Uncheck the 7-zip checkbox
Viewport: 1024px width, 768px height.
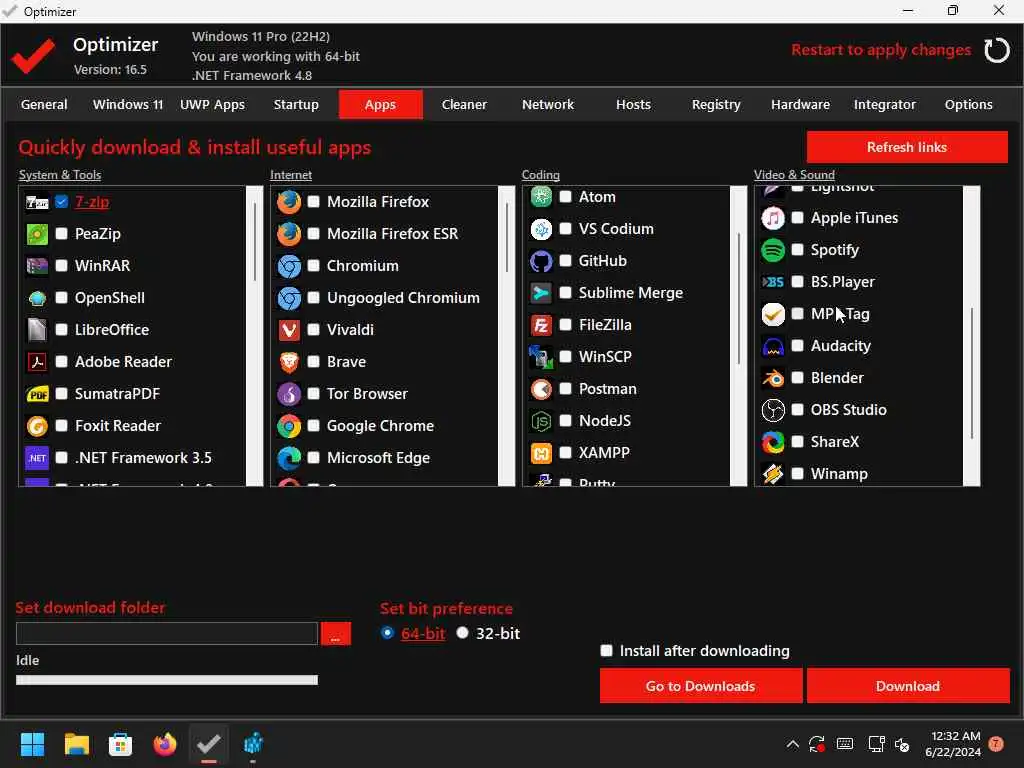coord(61,202)
